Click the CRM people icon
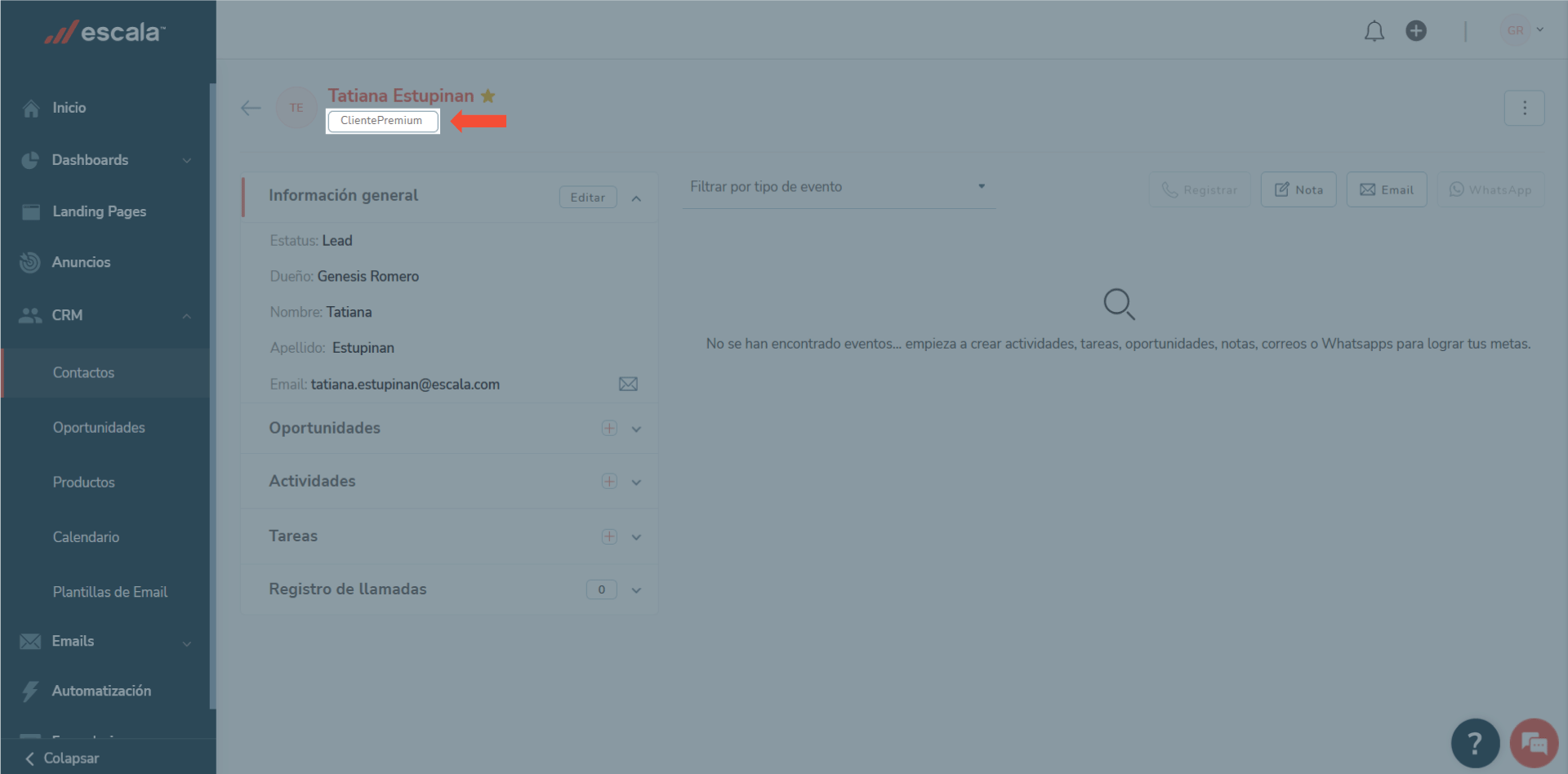Viewport: 1568px width, 774px height. (x=30, y=315)
